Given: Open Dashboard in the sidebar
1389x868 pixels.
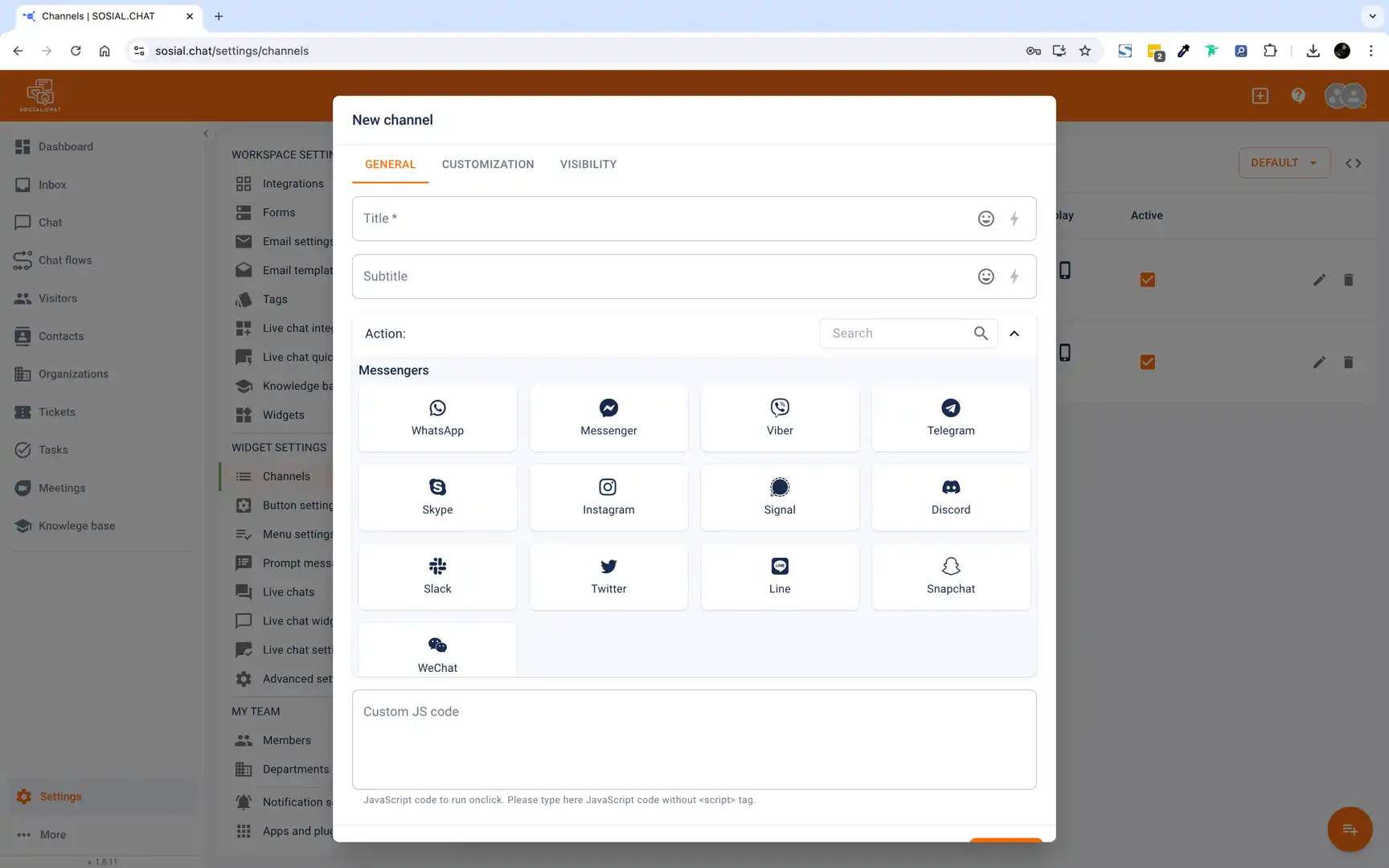Looking at the screenshot, I should 66,146.
